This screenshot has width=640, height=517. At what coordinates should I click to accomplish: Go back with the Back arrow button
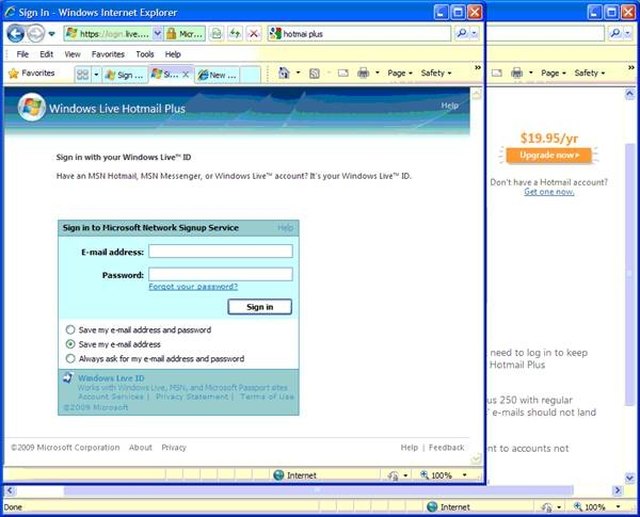pyautogui.click(x=16, y=33)
